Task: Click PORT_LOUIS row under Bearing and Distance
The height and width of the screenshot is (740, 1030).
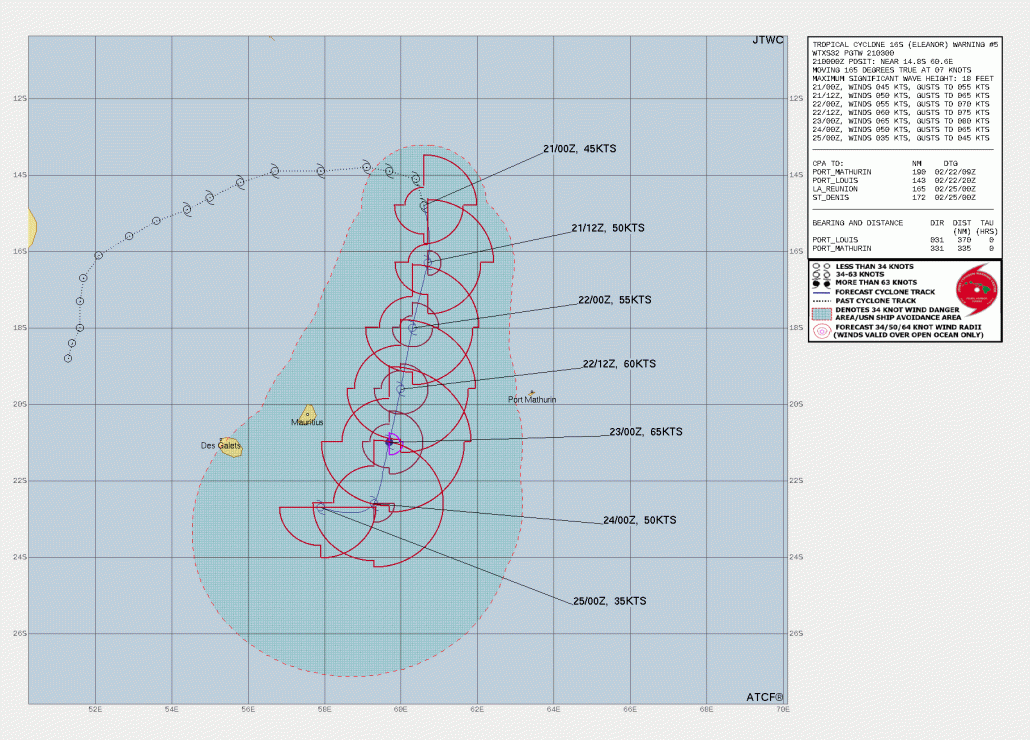Action: click(903, 240)
